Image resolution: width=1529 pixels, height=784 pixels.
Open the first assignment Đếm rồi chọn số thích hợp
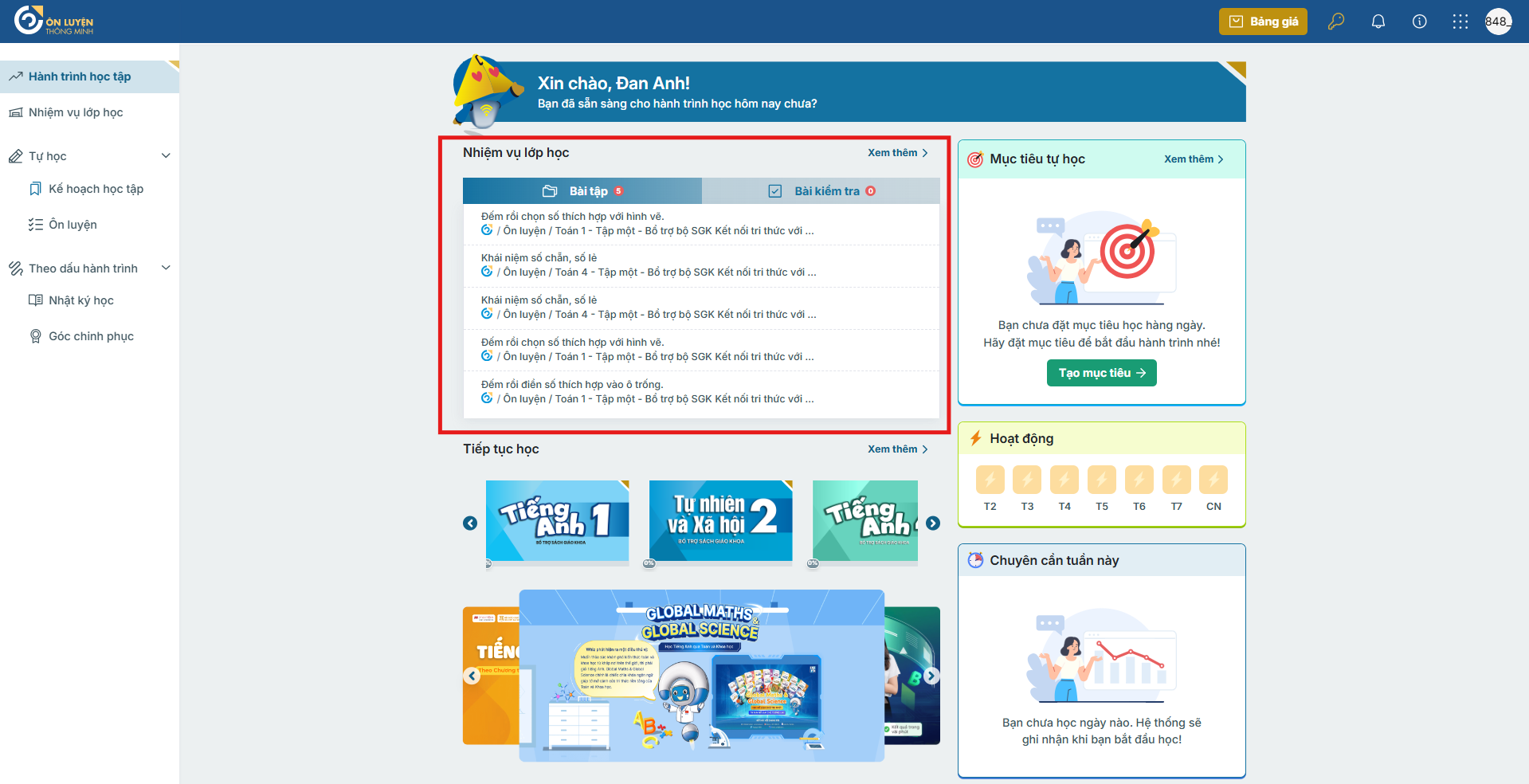click(x=701, y=224)
